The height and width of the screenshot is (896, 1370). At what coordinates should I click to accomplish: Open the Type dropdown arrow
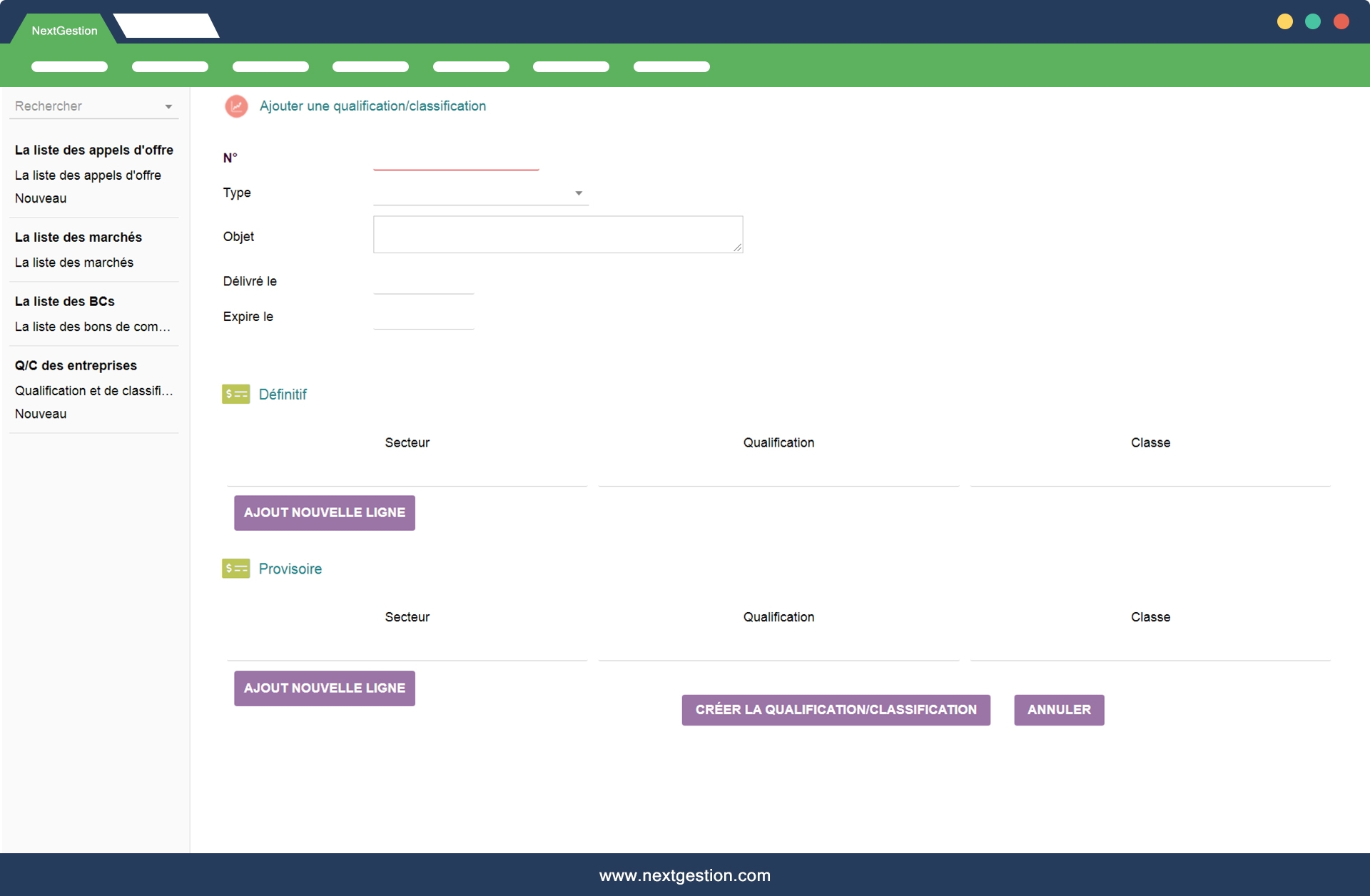pyautogui.click(x=579, y=193)
